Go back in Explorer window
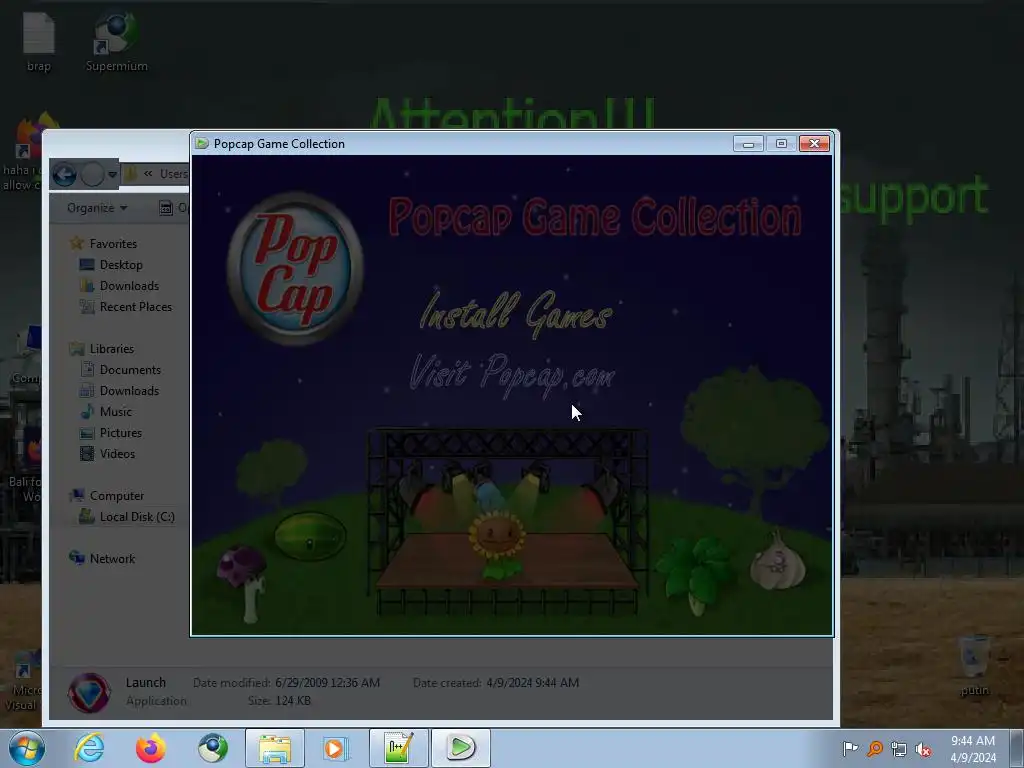This screenshot has height=768, width=1024. click(x=64, y=174)
